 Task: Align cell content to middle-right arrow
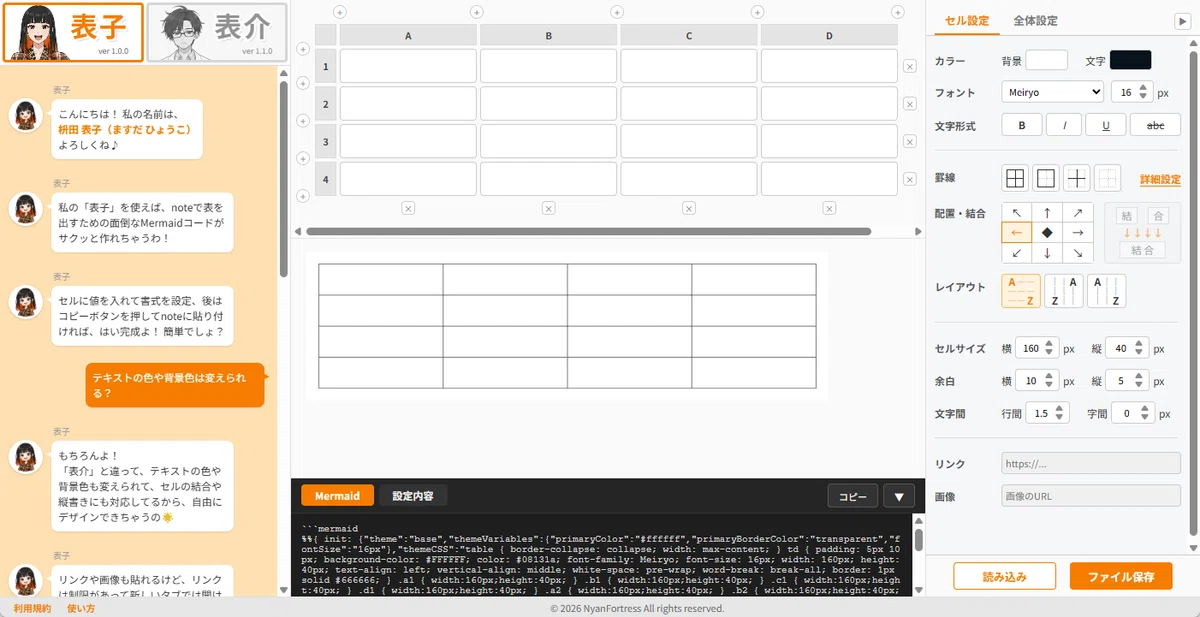[1077, 232]
